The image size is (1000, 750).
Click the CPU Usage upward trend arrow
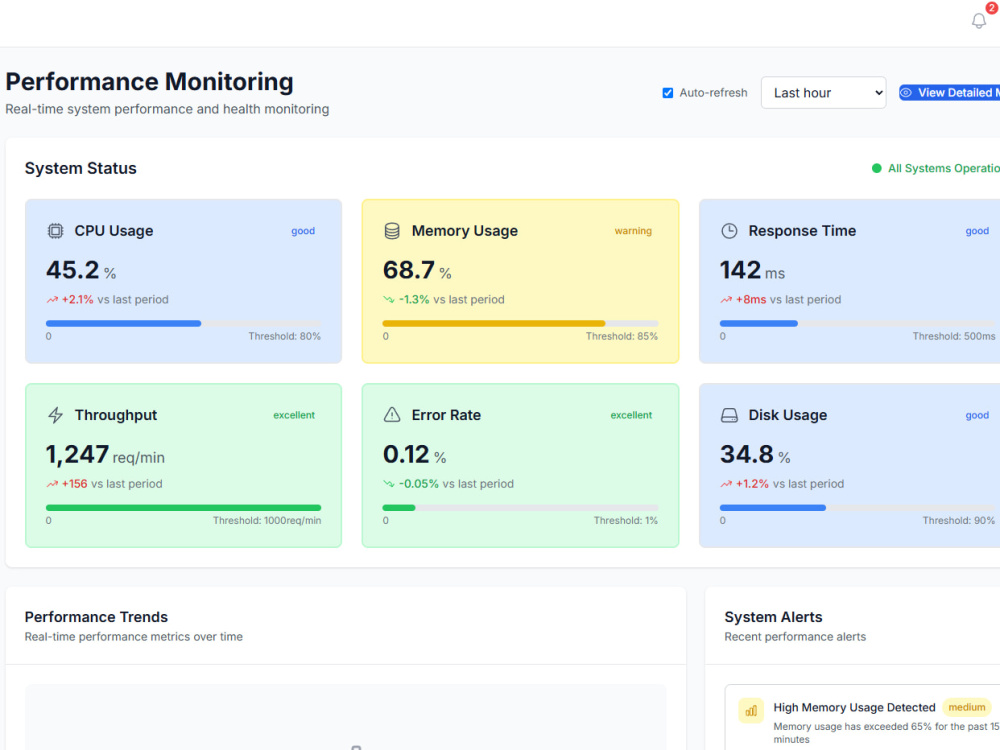coord(52,300)
